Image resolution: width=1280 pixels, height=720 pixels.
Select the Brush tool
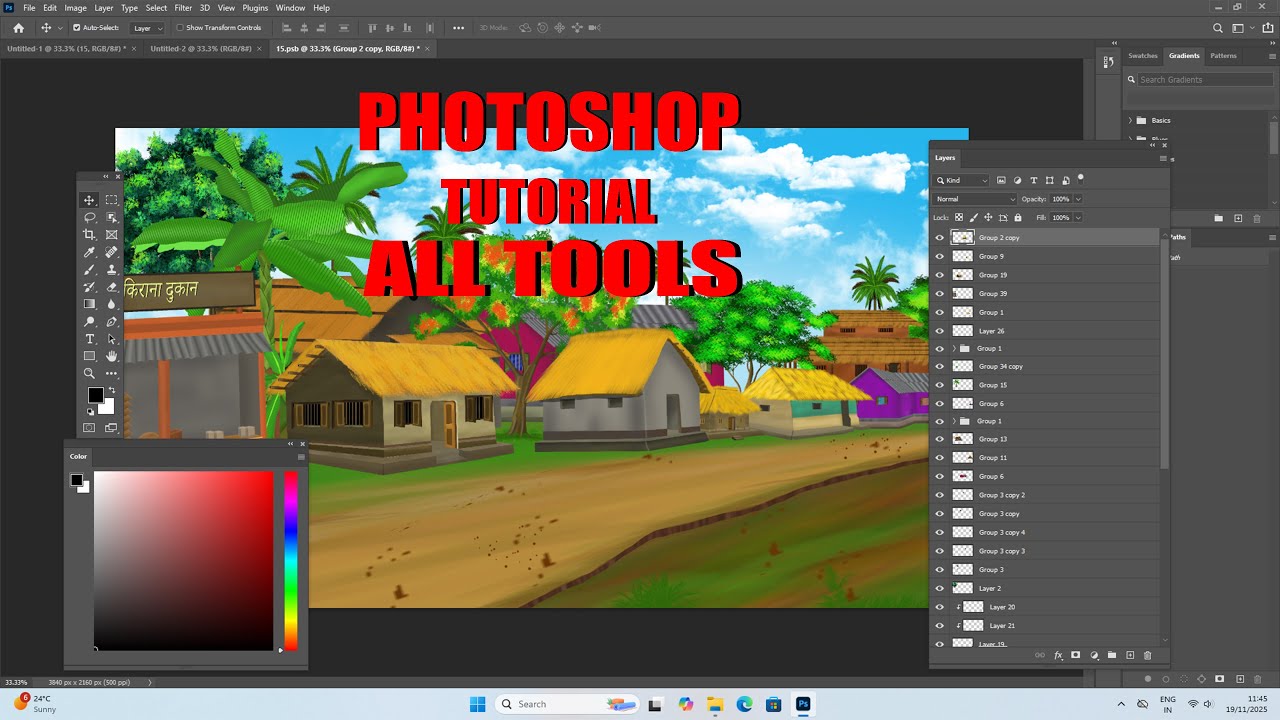coord(90,269)
